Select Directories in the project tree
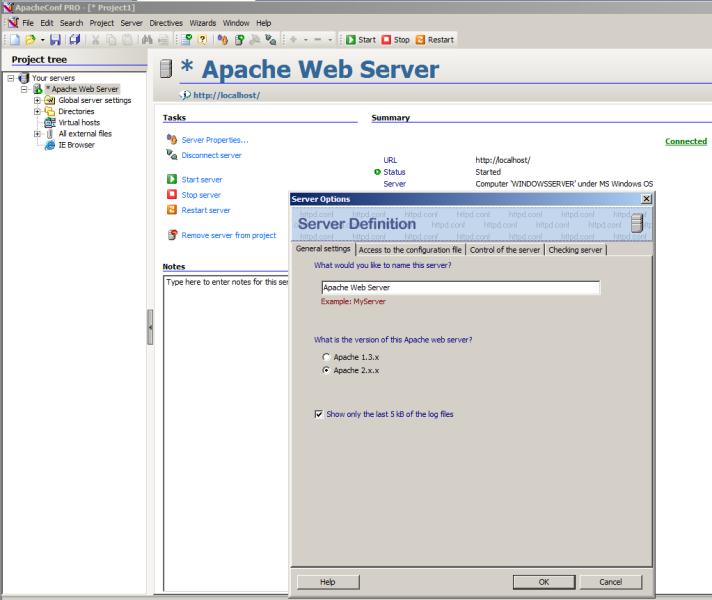 pos(76,111)
